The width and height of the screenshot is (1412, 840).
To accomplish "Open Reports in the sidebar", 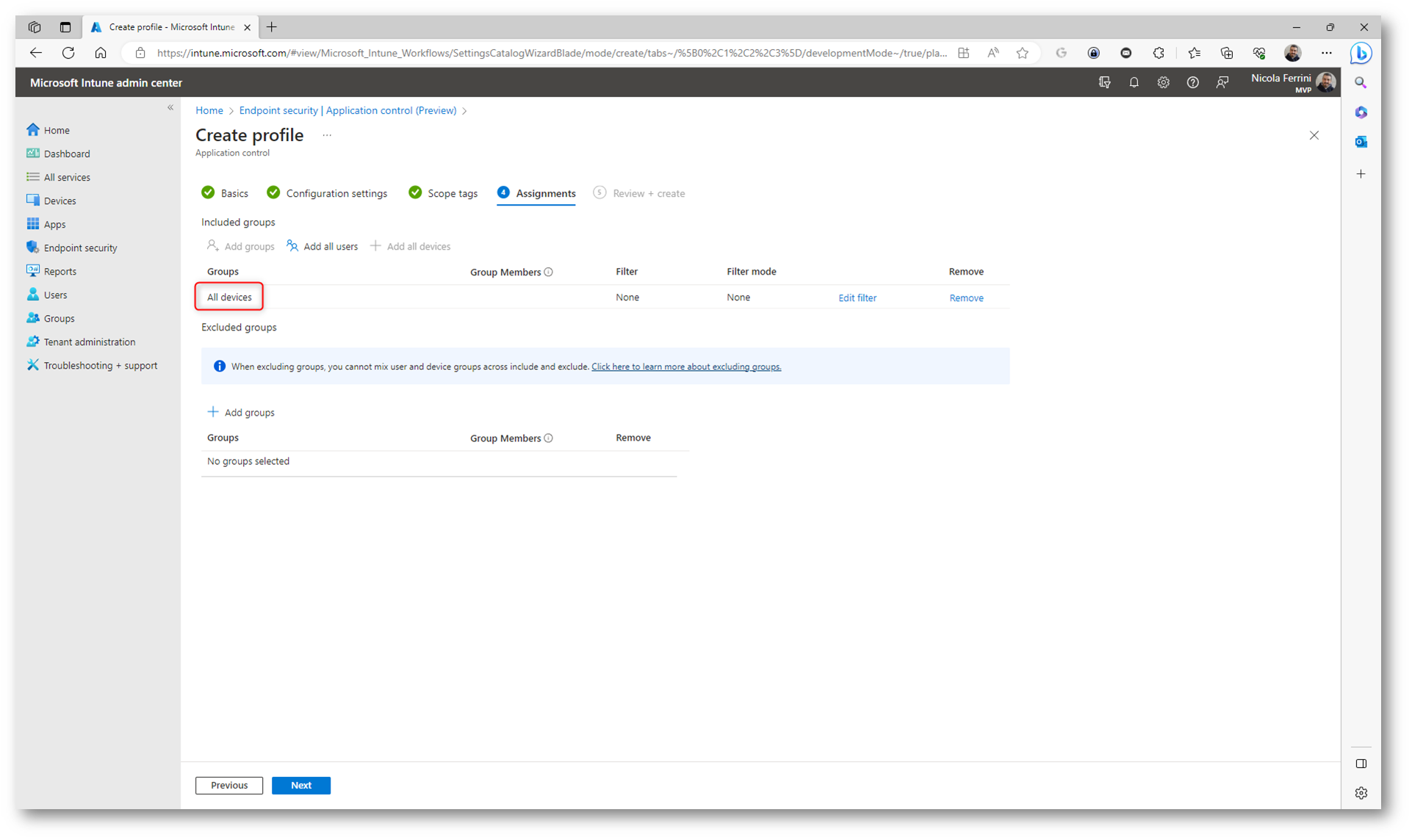I will pyautogui.click(x=51, y=271).
